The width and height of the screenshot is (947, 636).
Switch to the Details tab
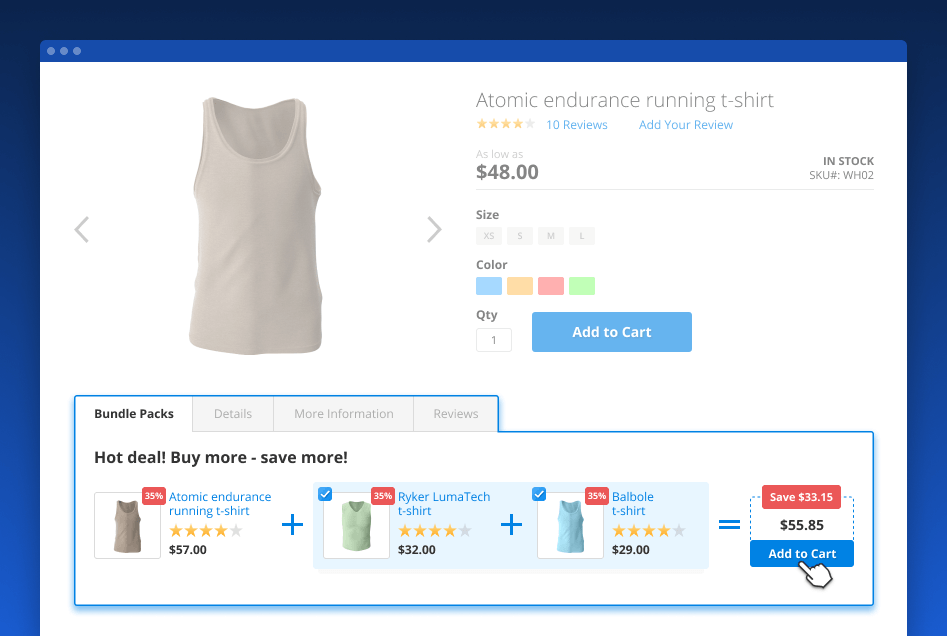232,414
